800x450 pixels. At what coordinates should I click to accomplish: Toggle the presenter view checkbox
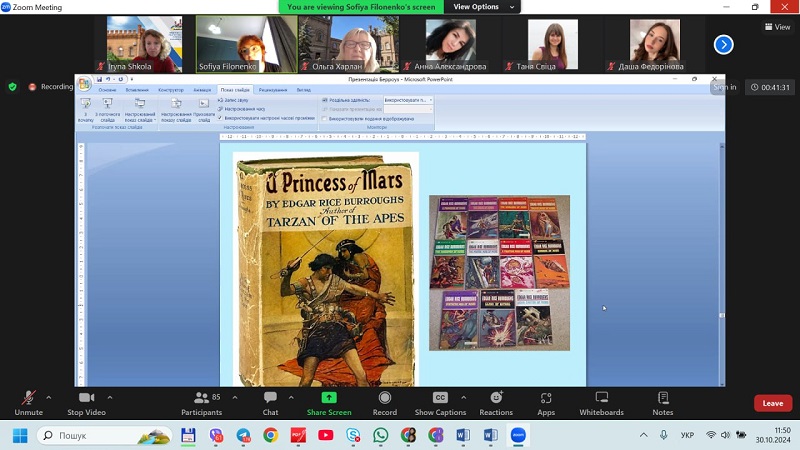[x=324, y=118]
